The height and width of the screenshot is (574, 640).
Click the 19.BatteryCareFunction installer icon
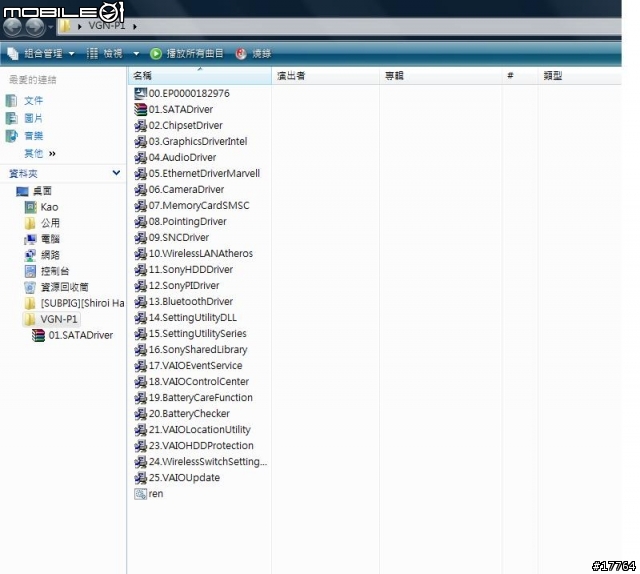click(x=140, y=398)
